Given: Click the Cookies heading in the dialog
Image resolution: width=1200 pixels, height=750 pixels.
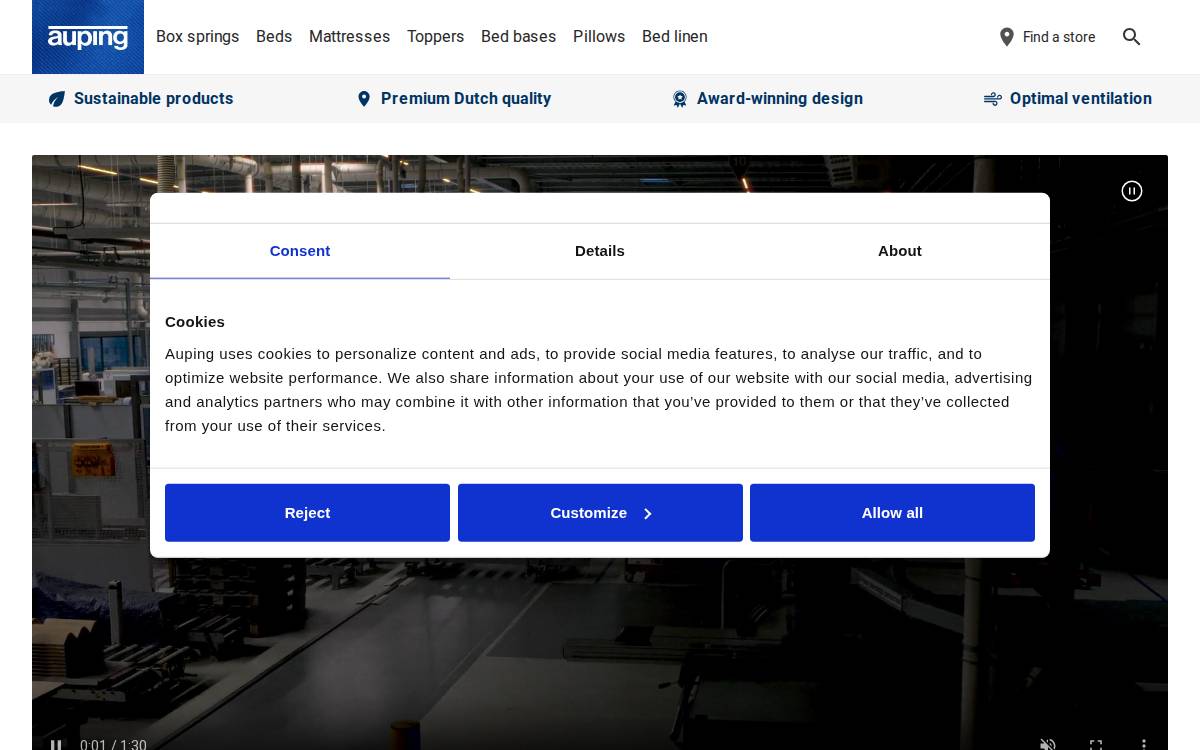Looking at the screenshot, I should 195,322.
